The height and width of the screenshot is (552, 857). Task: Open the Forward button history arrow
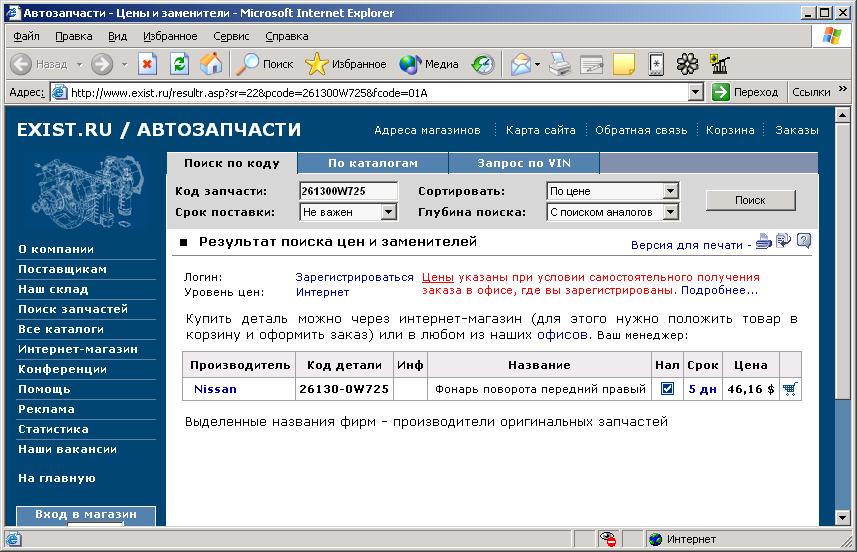click(x=125, y=64)
